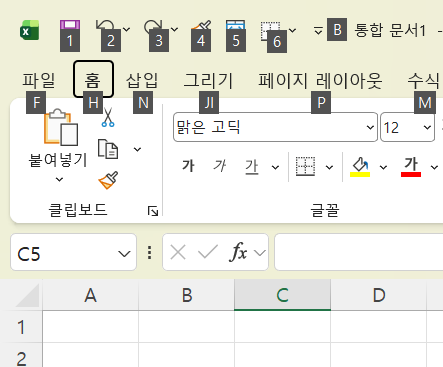Click the dotted borders icon in quick access toolbar
This screenshot has width=443, height=367.
(271, 31)
